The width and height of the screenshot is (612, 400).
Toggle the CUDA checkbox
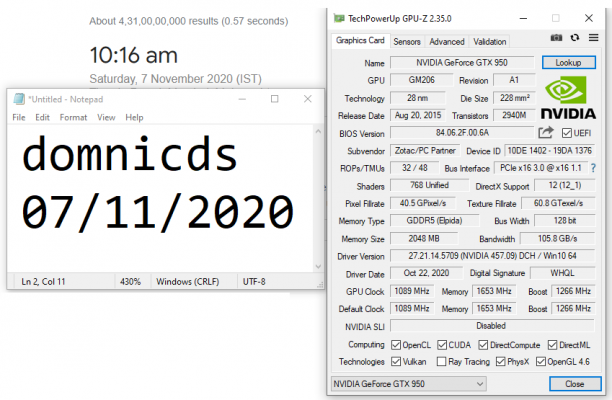(442, 345)
